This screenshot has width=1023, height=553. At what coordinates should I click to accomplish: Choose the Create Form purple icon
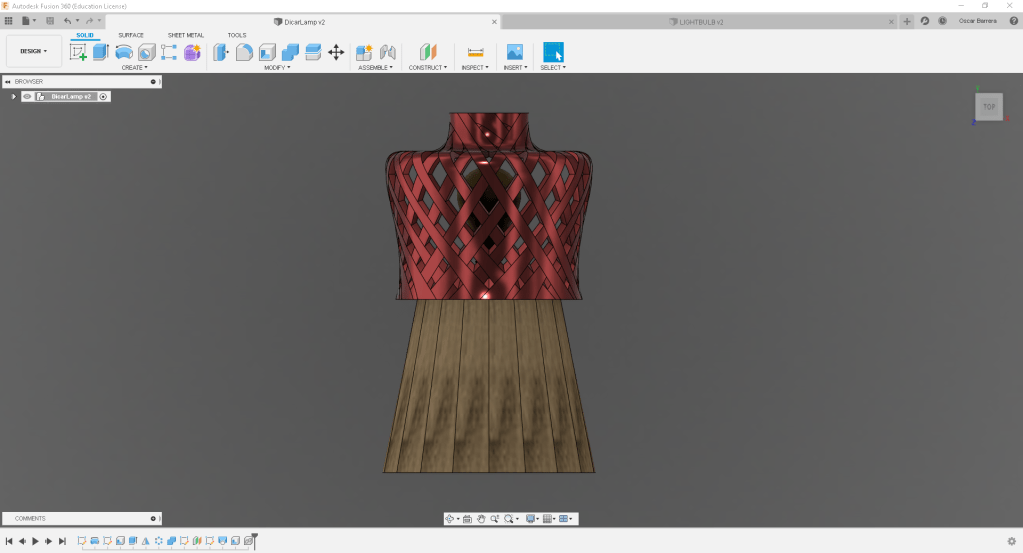tap(192, 52)
